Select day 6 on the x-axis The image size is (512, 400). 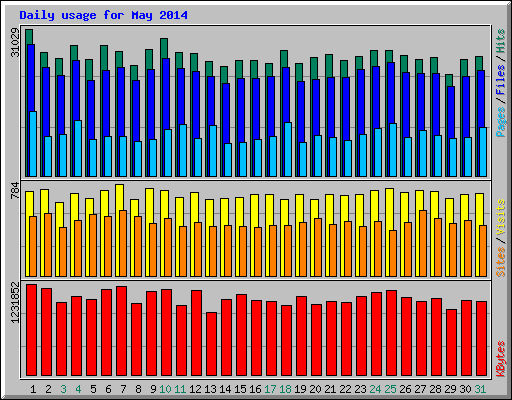pyautogui.click(x=108, y=389)
